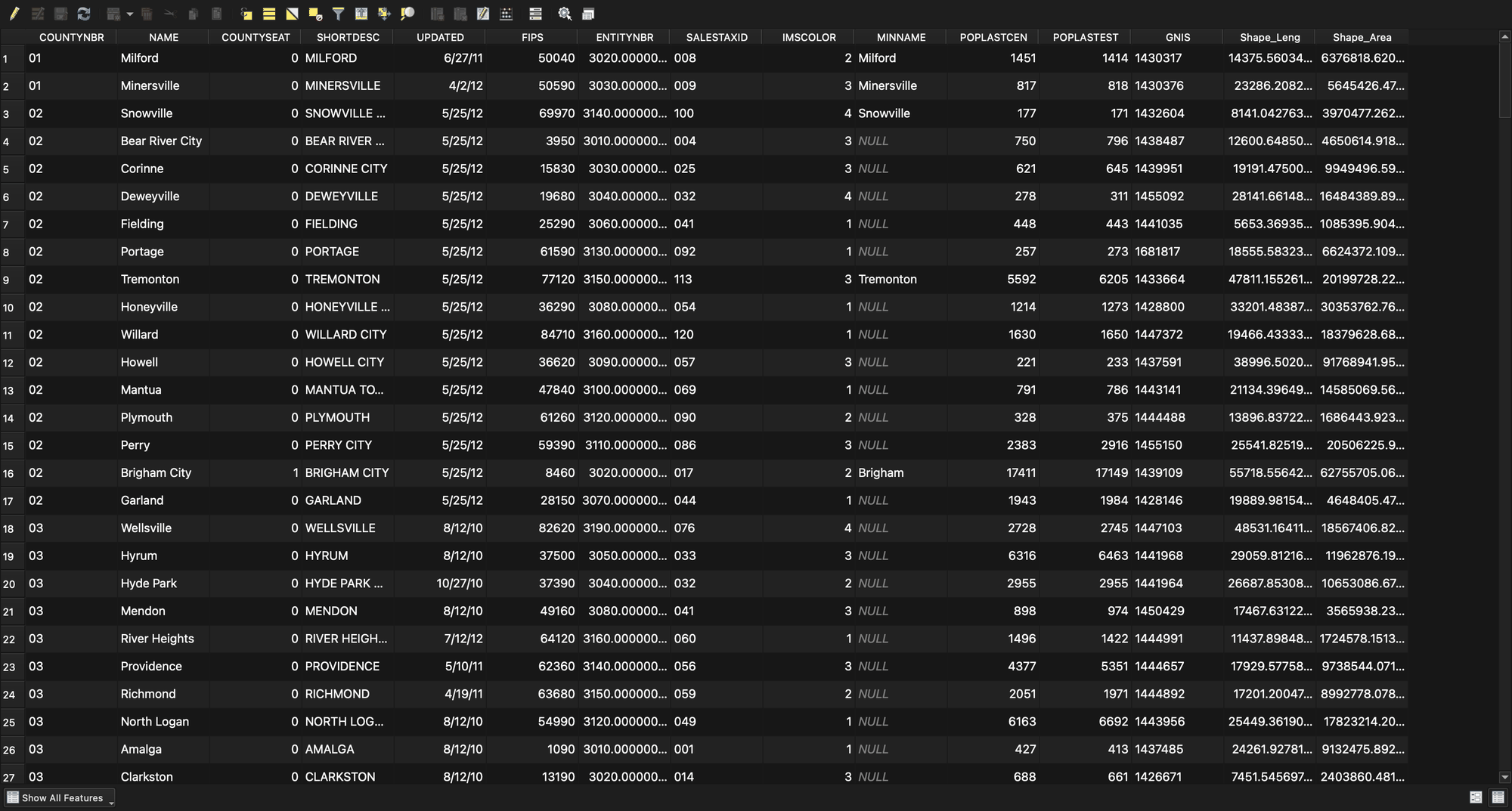1512x811 pixels.
Task: Switch to table view
Action: point(1498,797)
